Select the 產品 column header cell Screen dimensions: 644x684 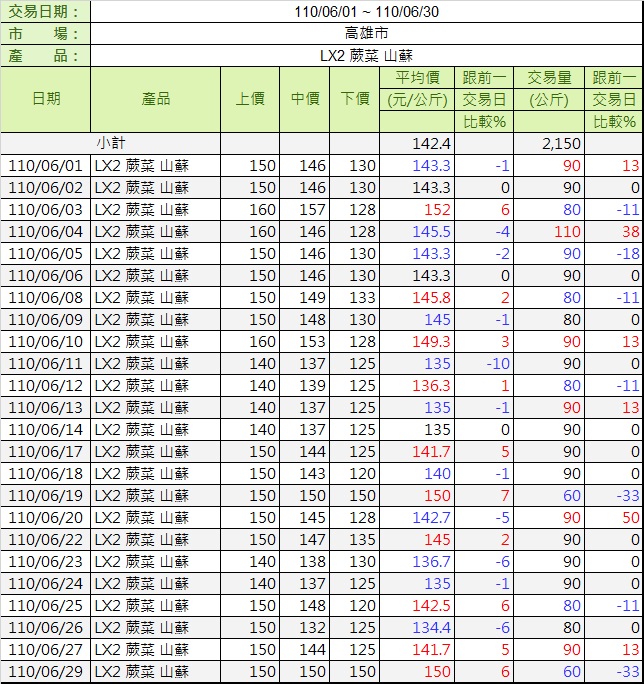[155, 99]
